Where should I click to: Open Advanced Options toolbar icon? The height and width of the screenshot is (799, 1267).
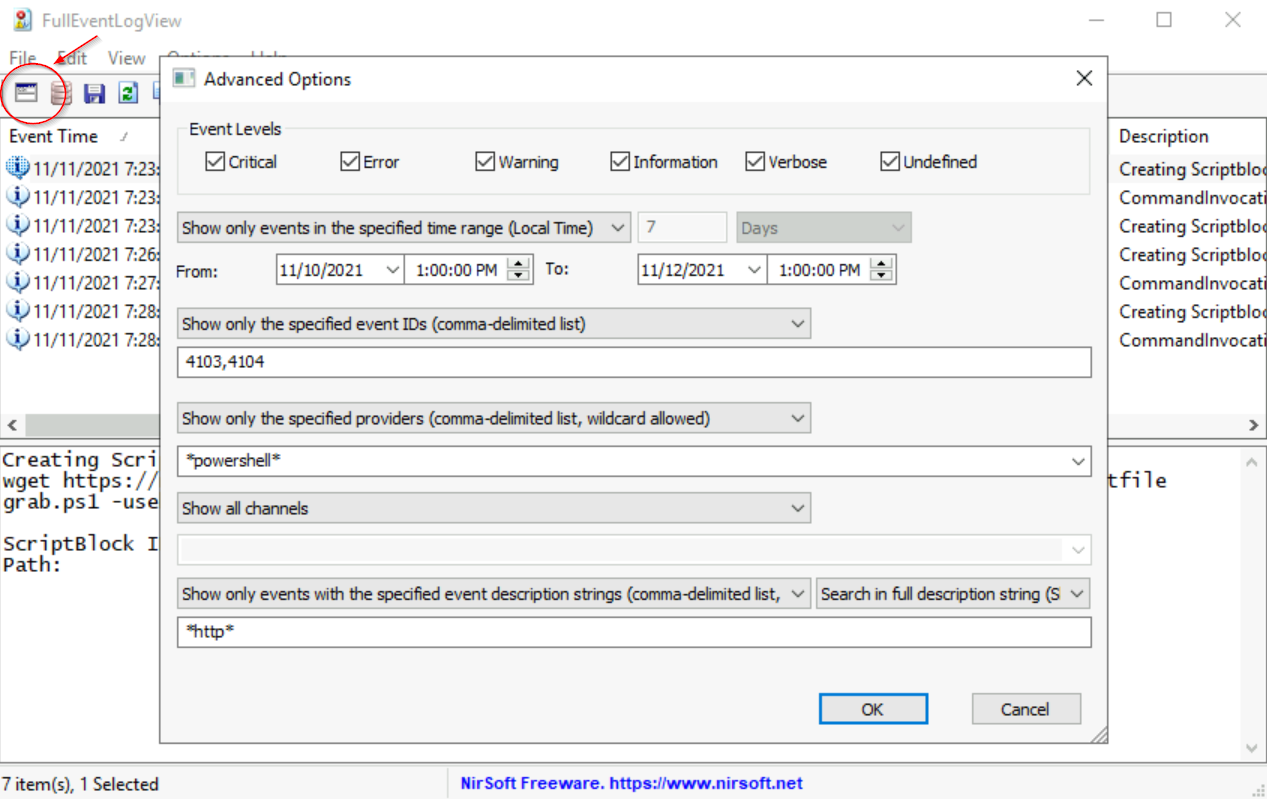point(26,93)
